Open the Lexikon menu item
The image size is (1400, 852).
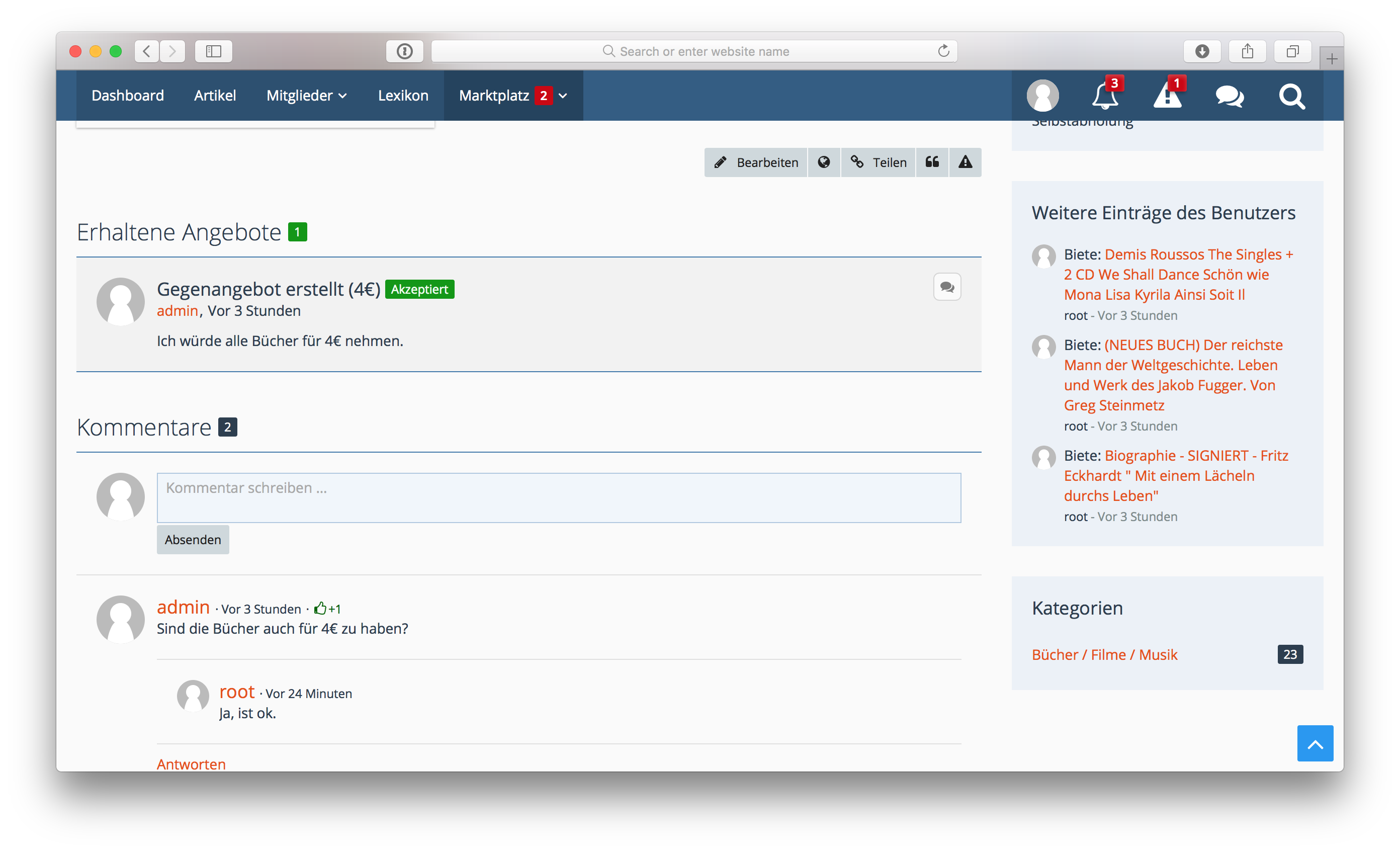tap(403, 96)
